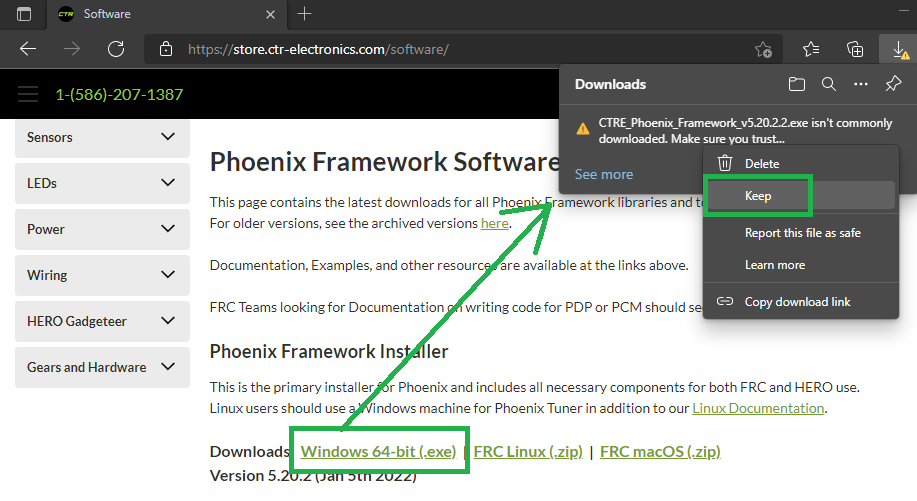
Task: Open a new tab with plus button
Action: (304, 14)
